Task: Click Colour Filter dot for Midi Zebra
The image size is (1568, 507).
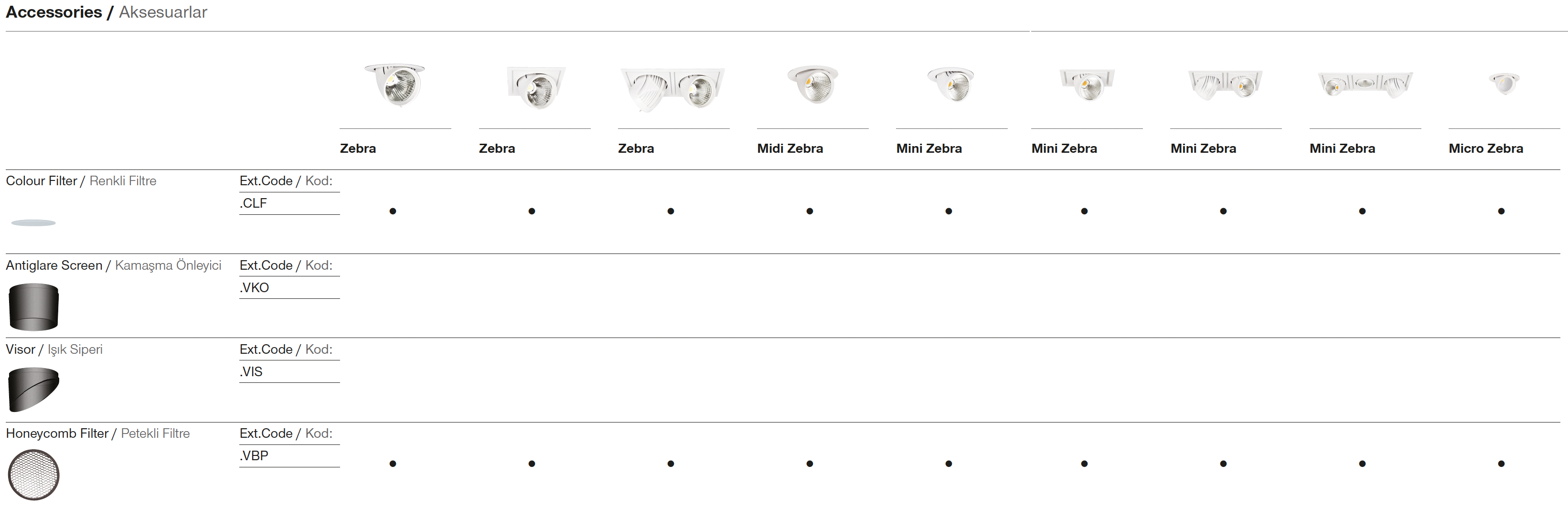Action: 810,211
